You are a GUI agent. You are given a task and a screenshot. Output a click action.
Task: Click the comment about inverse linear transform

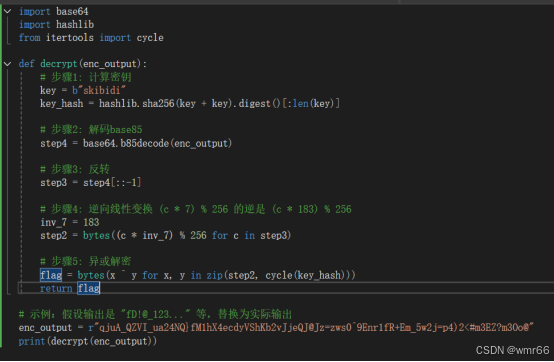(196, 209)
